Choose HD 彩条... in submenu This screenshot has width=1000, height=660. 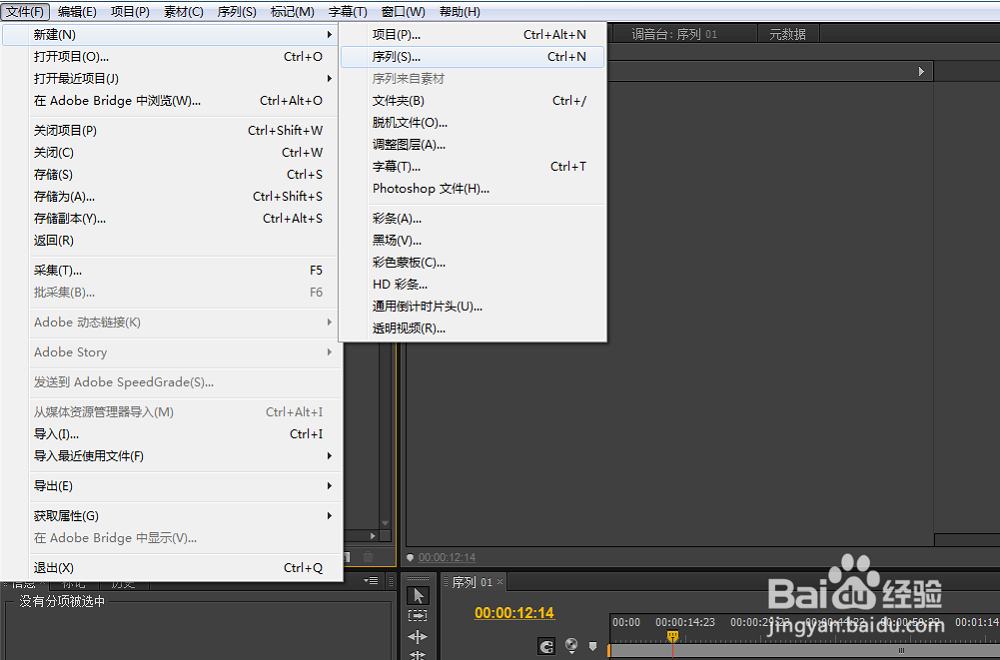point(473,284)
